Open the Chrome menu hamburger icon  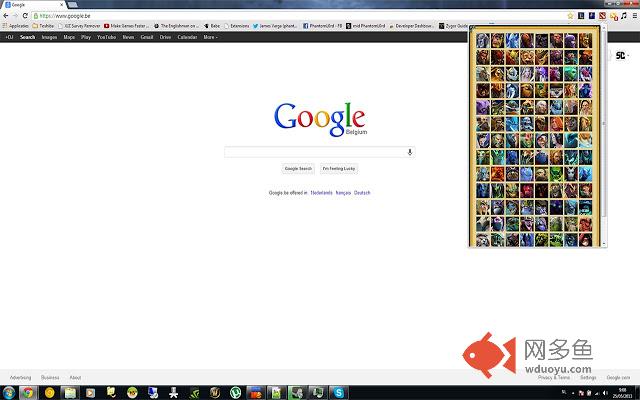tap(635, 16)
